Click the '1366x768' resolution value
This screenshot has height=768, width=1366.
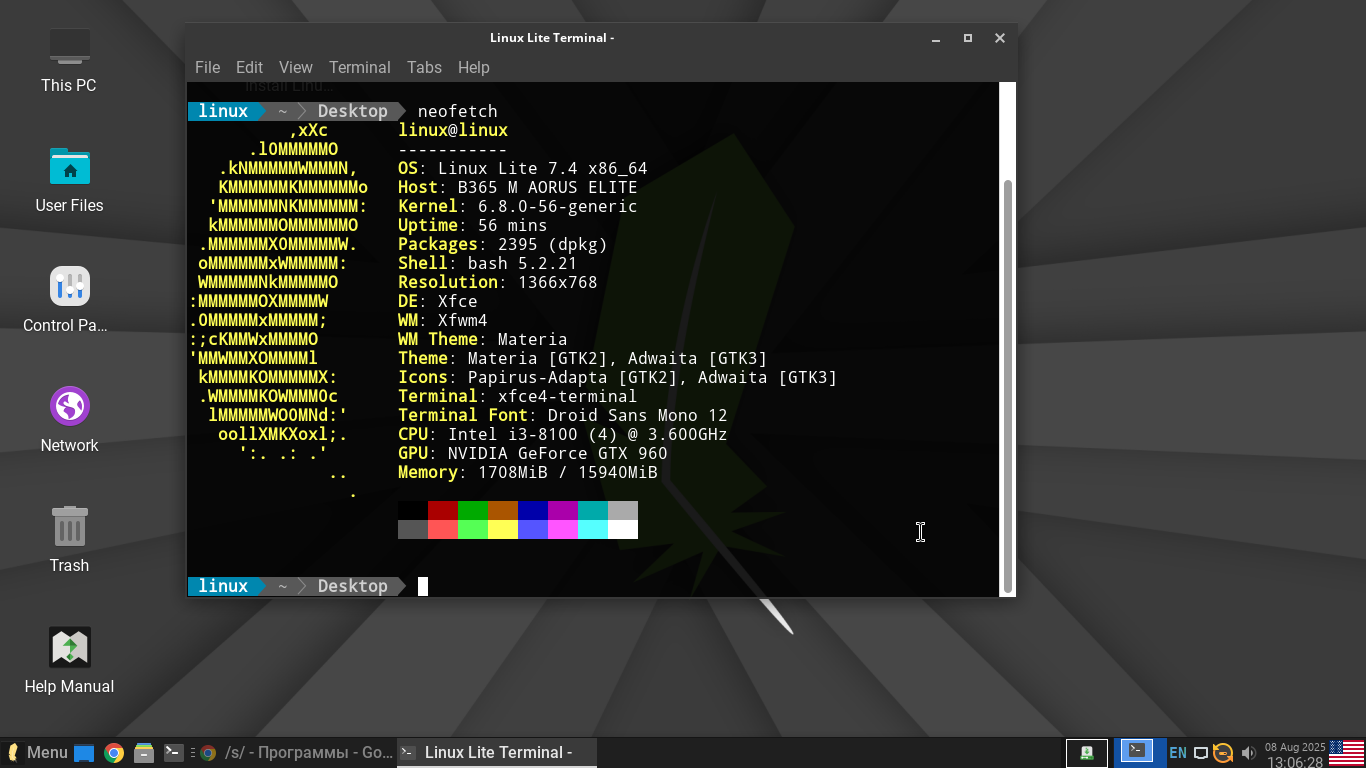click(558, 282)
